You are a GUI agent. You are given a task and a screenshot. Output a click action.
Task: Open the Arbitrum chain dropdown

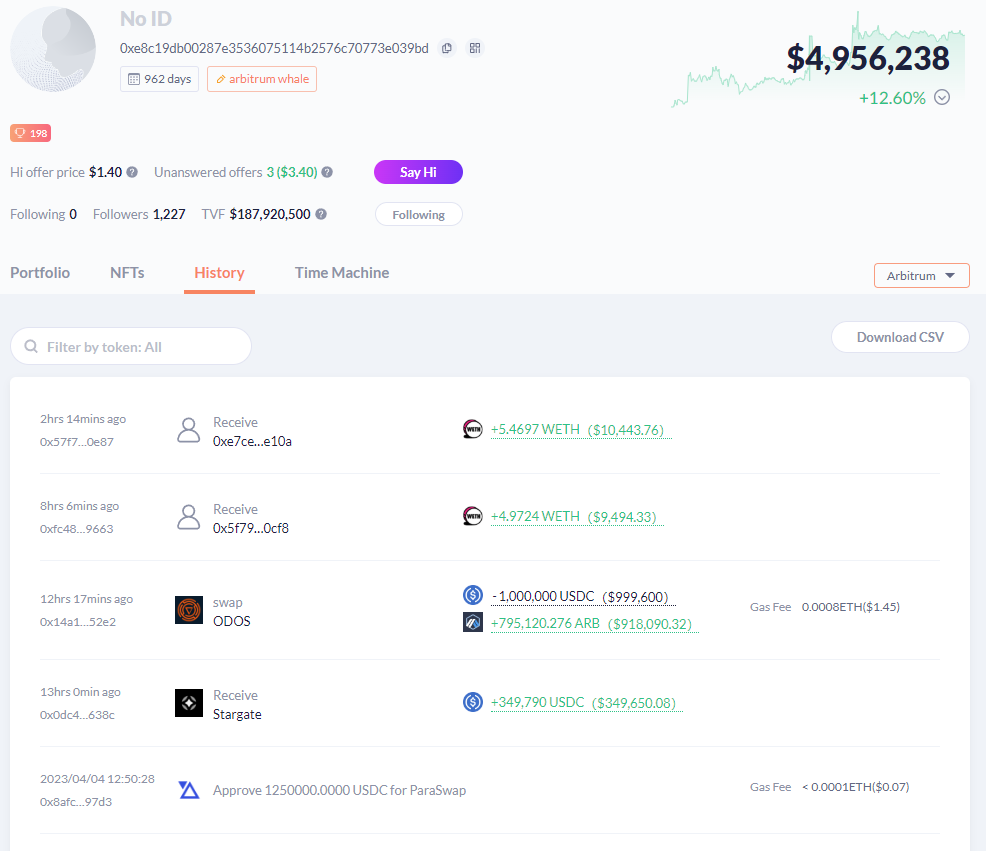point(922,275)
